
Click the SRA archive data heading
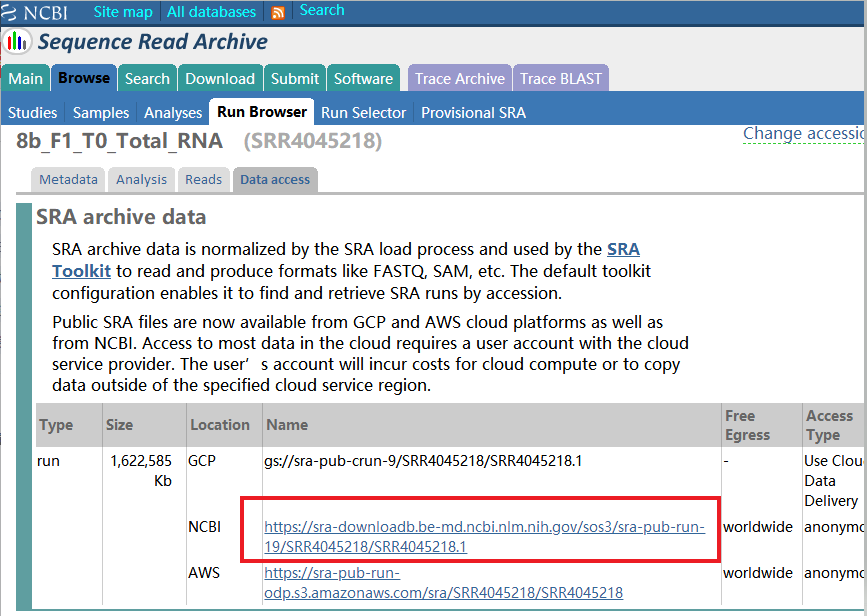121,217
